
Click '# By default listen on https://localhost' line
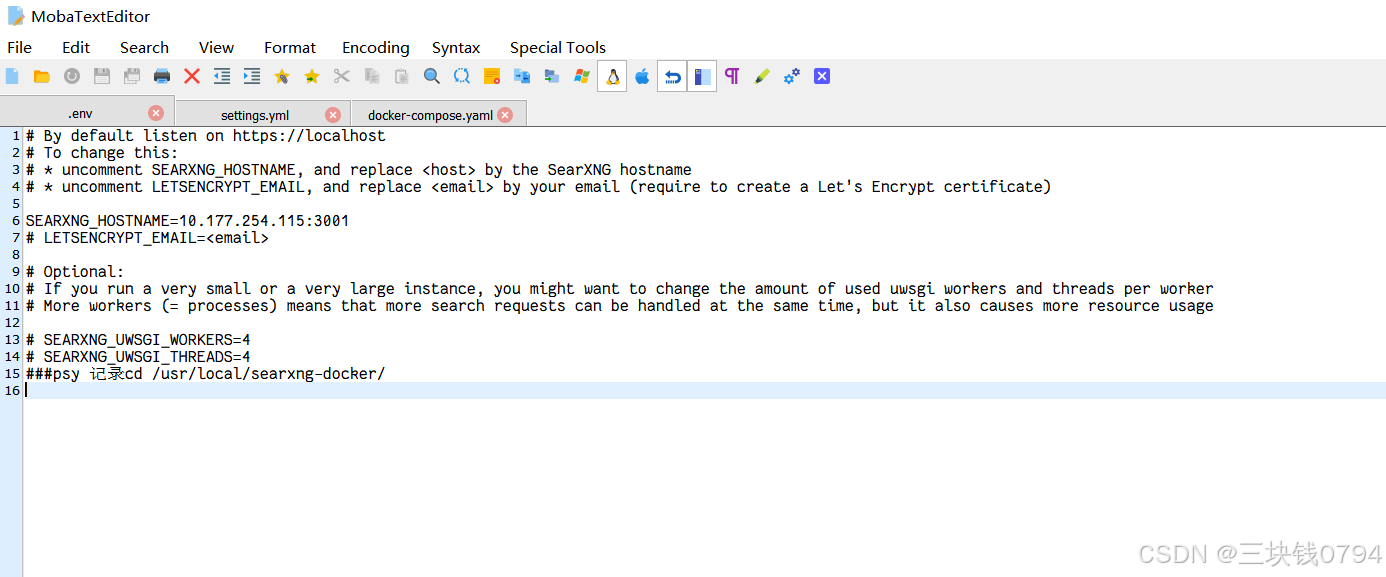point(205,135)
